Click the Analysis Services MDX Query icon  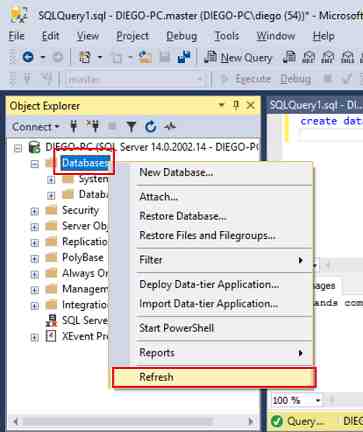pos(308,57)
